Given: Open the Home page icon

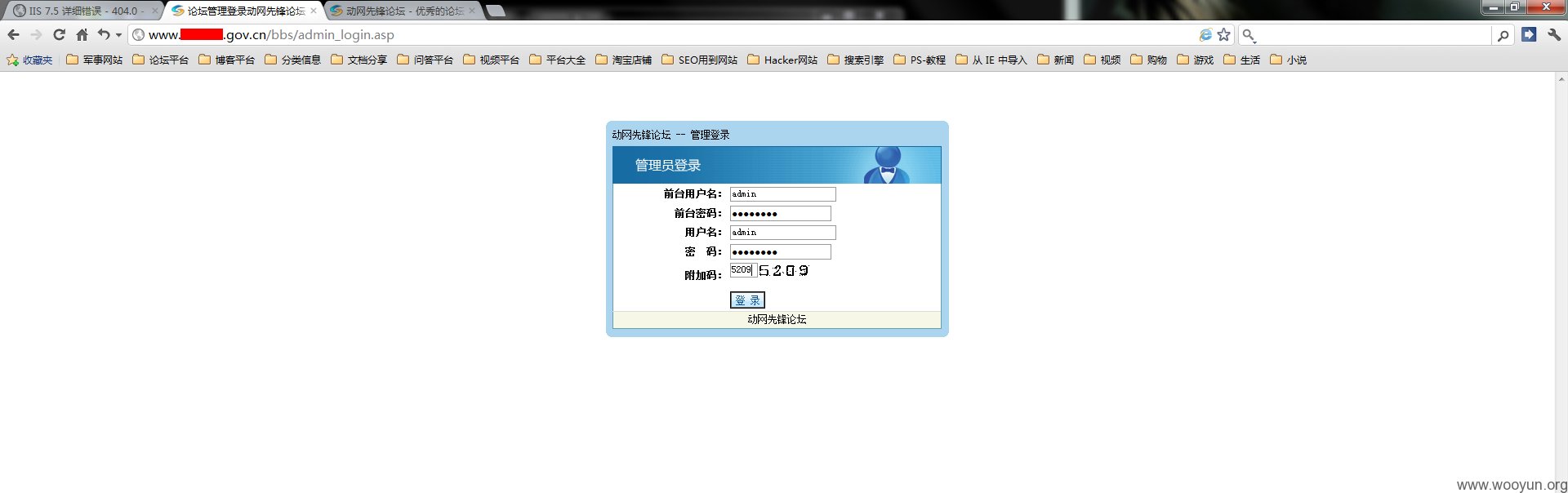Looking at the screenshot, I should 82,35.
